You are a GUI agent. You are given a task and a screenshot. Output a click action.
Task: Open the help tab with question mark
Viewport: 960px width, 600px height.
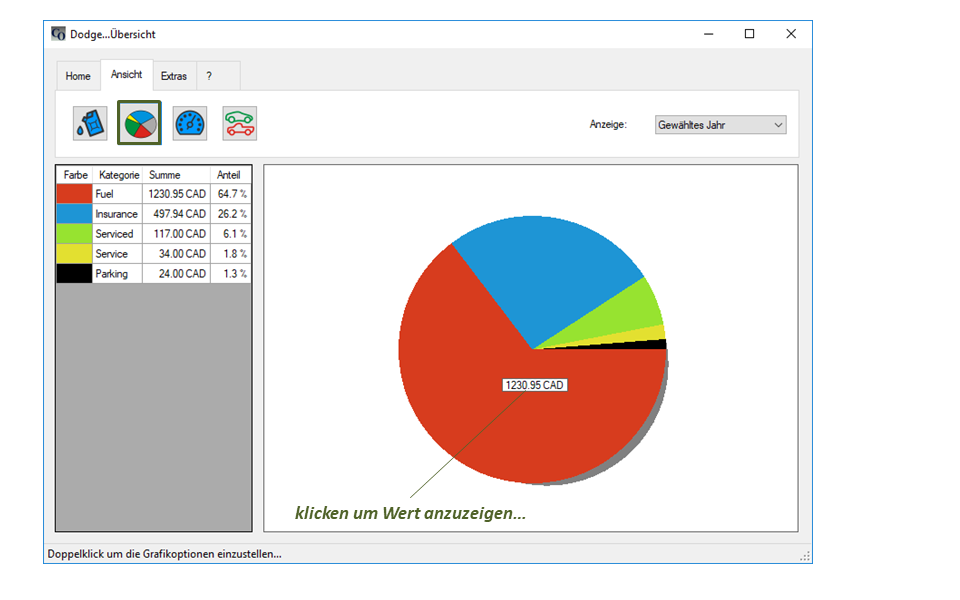click(x=209, y=76)
